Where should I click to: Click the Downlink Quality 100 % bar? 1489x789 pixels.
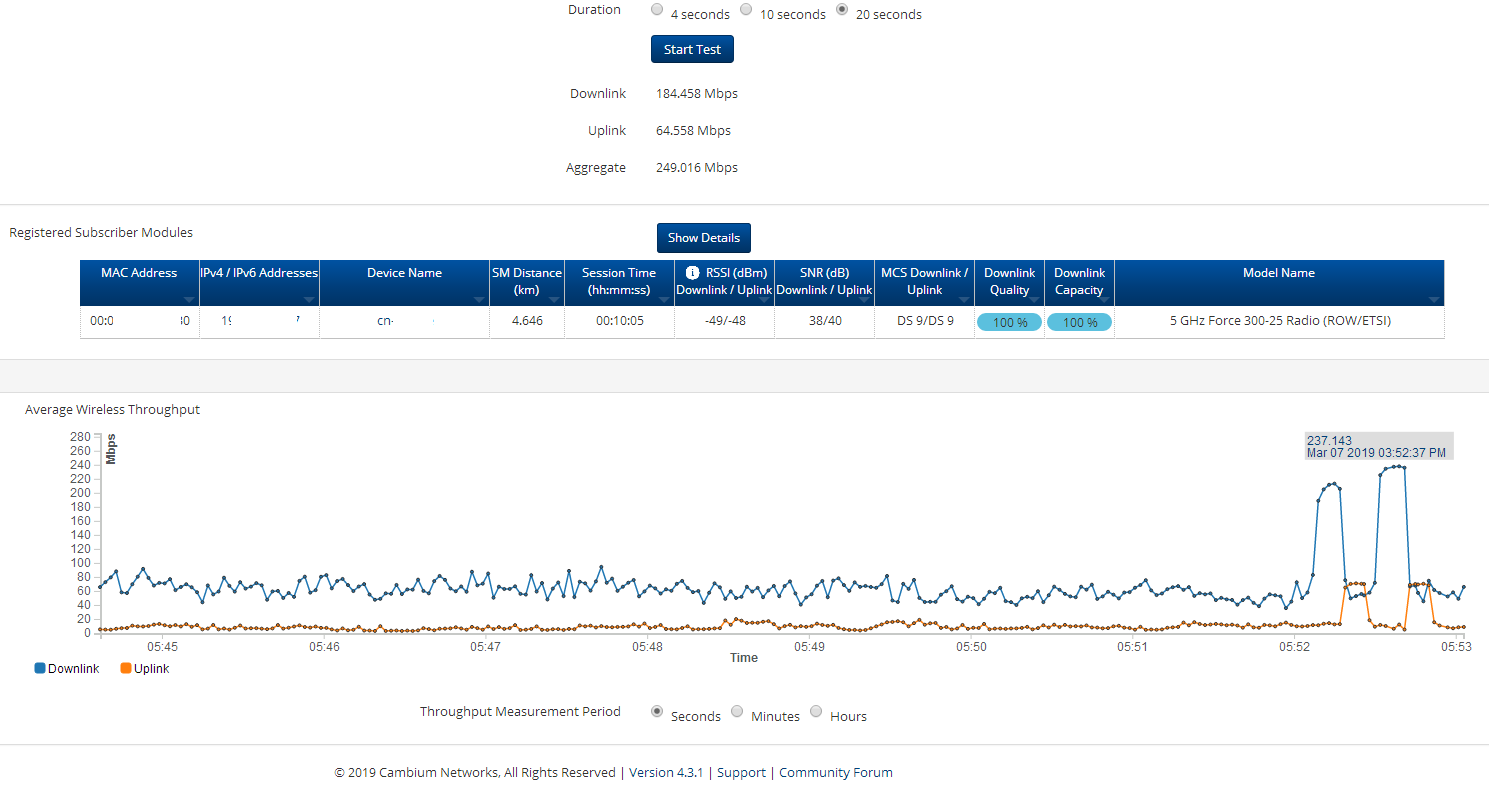tap(1009, 322)
